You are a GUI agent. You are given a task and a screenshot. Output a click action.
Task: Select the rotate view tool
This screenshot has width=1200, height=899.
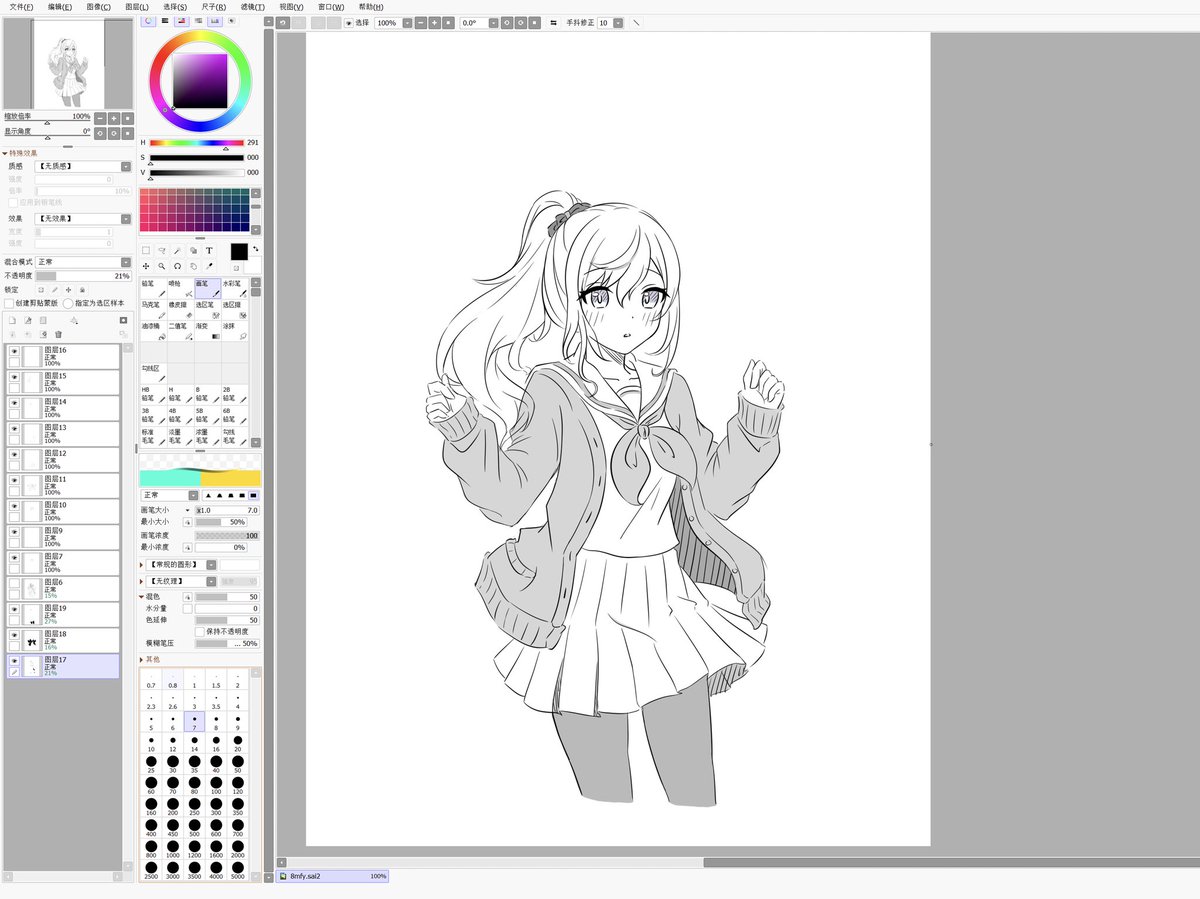pos(178,266)
